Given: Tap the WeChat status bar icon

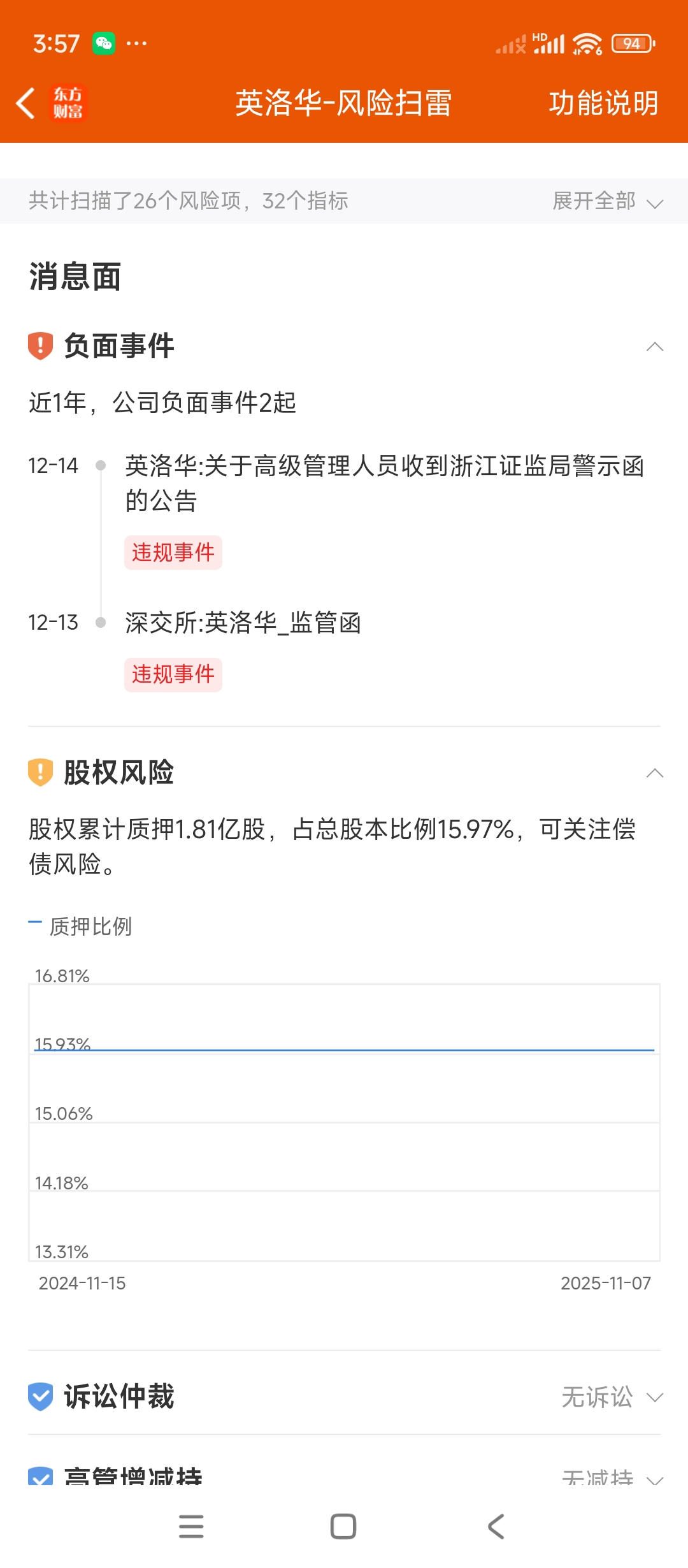Looking at the screenshot, I should 104,43.
